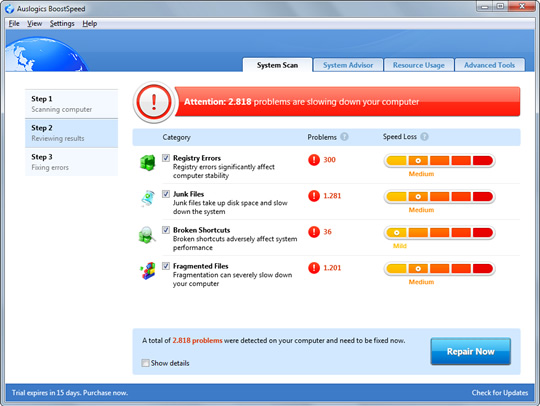Uncheck the Junk Files checkbox
The width and height of the screenshot is (540, 406).
click(166, 194)
